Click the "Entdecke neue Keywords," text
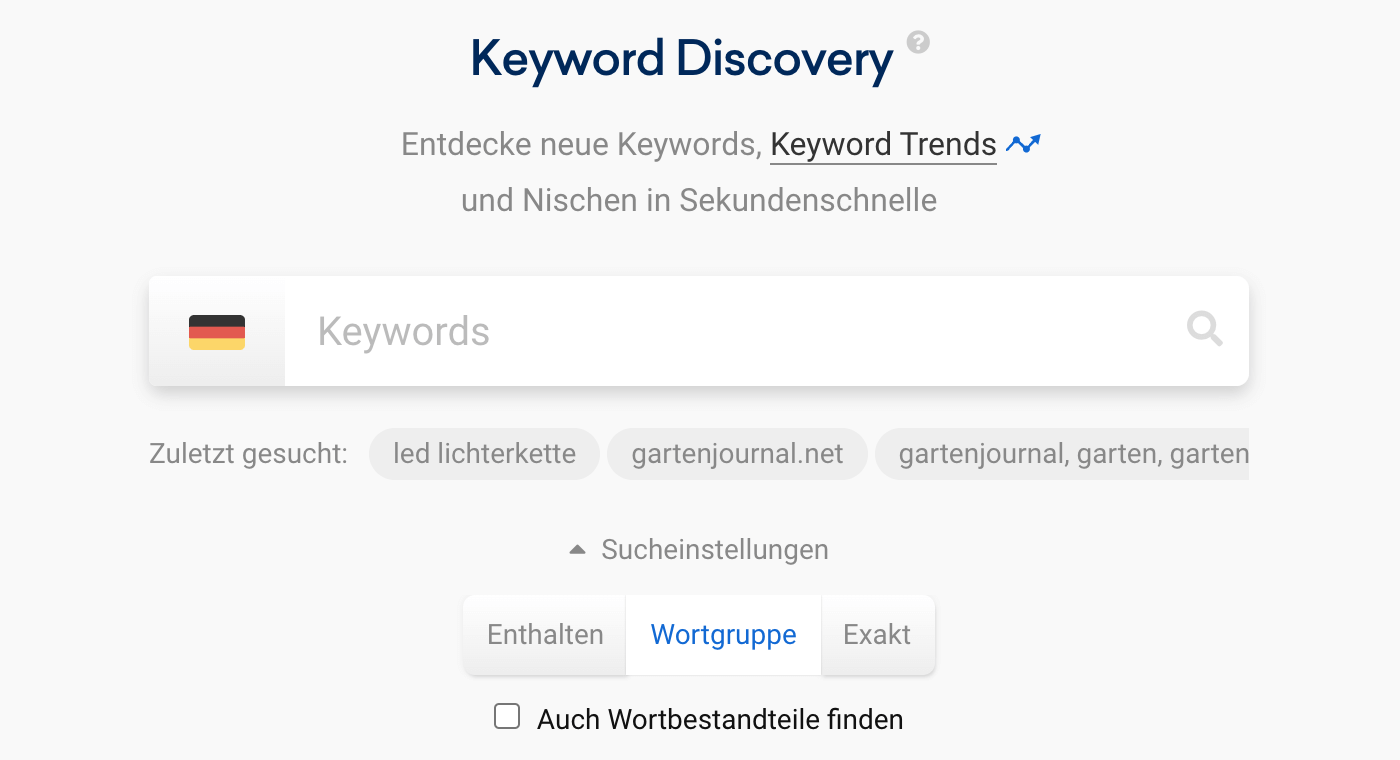1400x760 pixels. [x=580, y=145]
